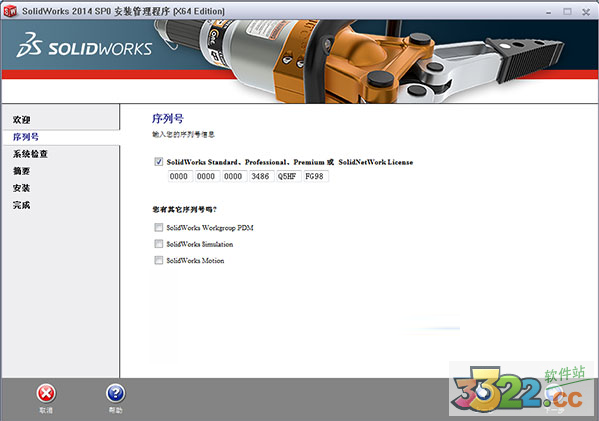Click the next step arrow icon
The width and height of the screenshot is (599, 421).
click(x=554, y=393)
